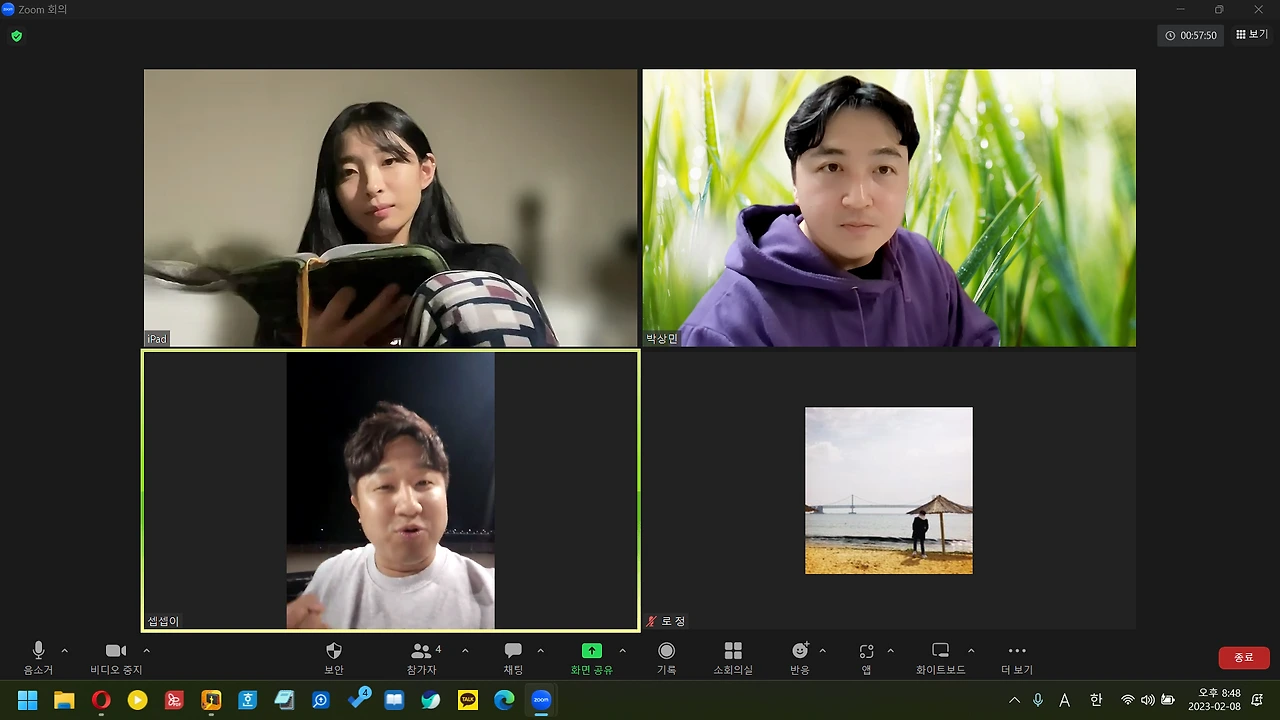The height and width of the screenshot is (720, 1280).
Task: Open the yellow media player taskbar icon
Action: [138, 700]
